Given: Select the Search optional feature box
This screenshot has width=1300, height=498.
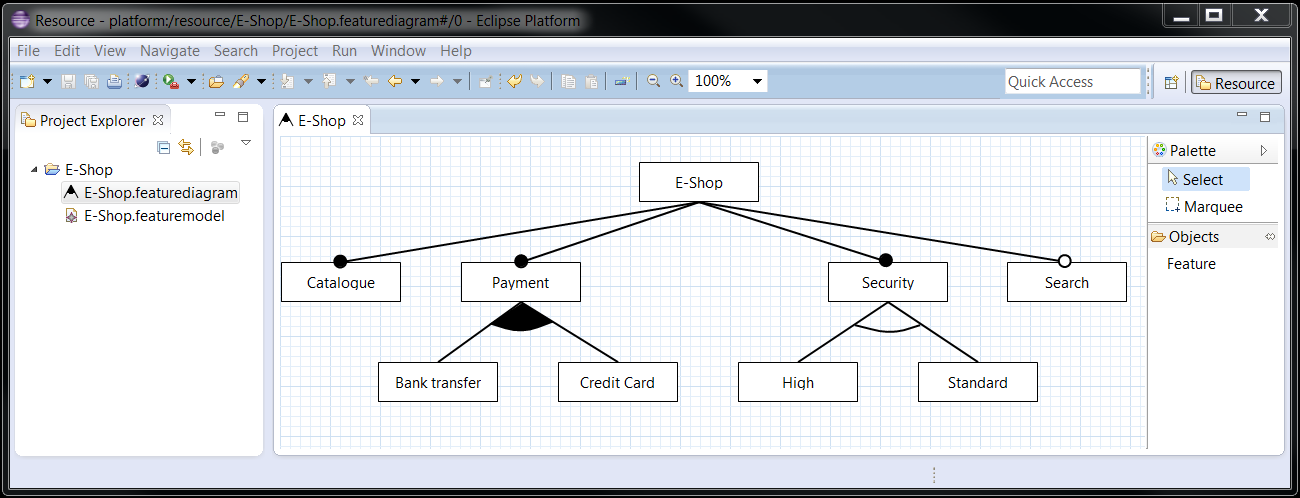Looking at the screenshot, I should [x=1067, y=282].
